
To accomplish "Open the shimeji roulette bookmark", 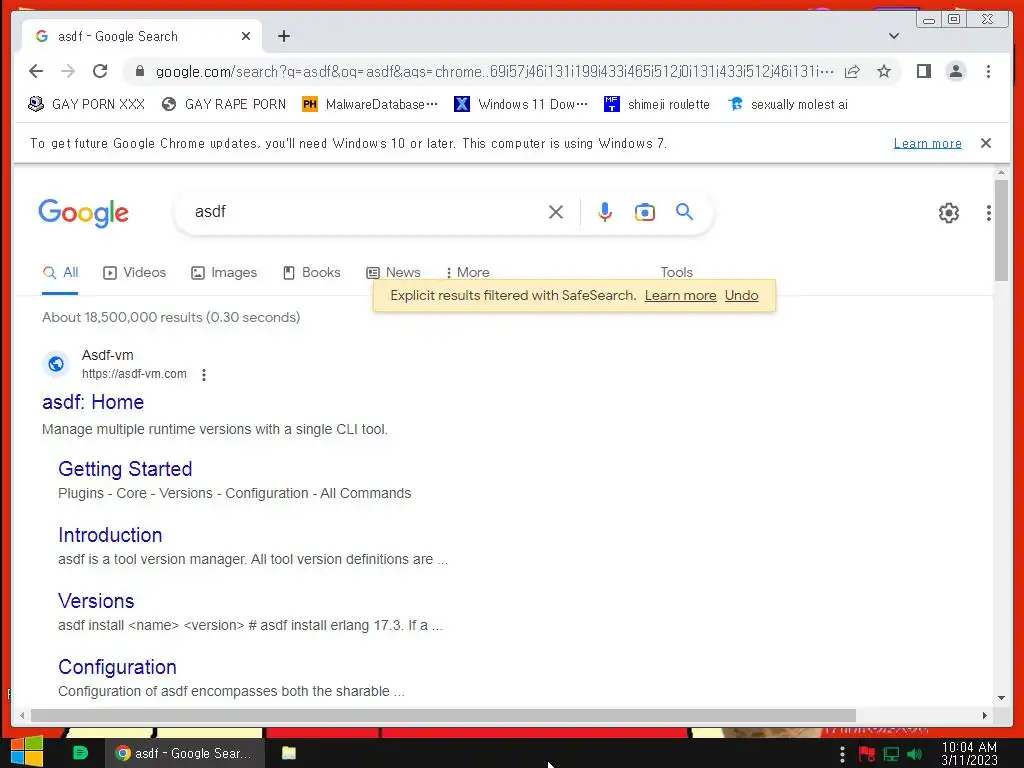I will 657,104.
